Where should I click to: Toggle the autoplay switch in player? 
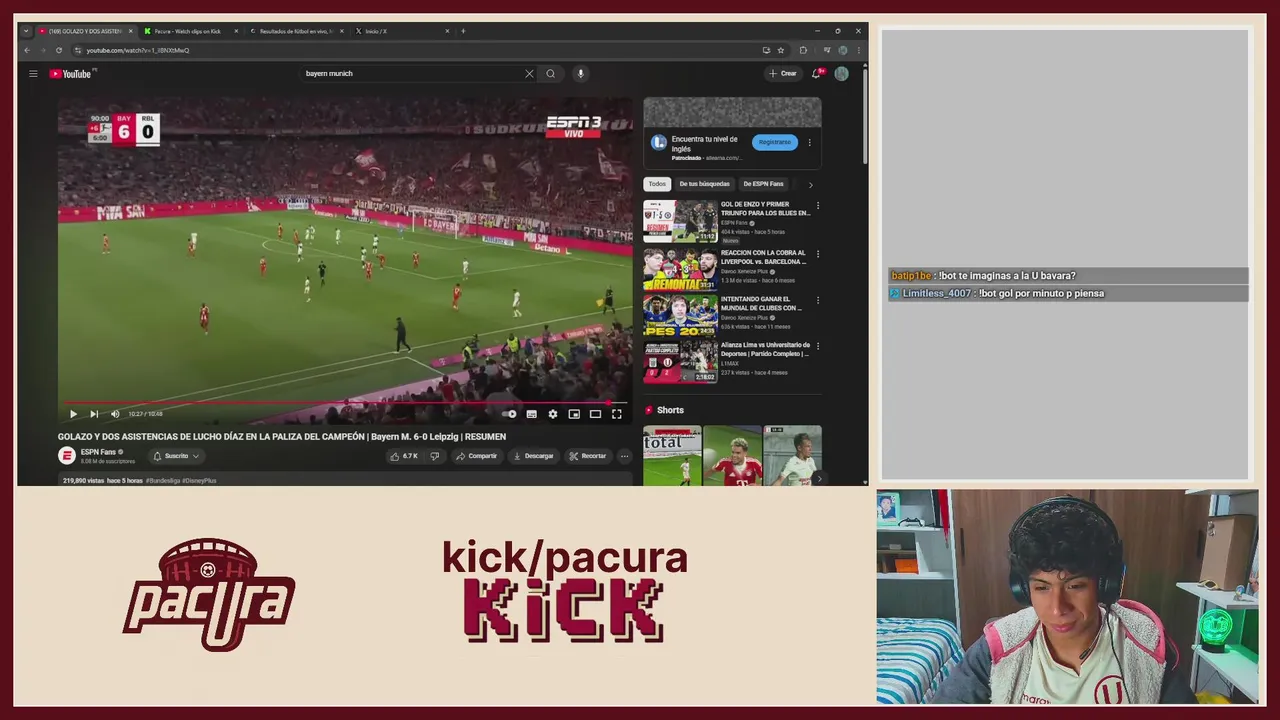(510, 414)
